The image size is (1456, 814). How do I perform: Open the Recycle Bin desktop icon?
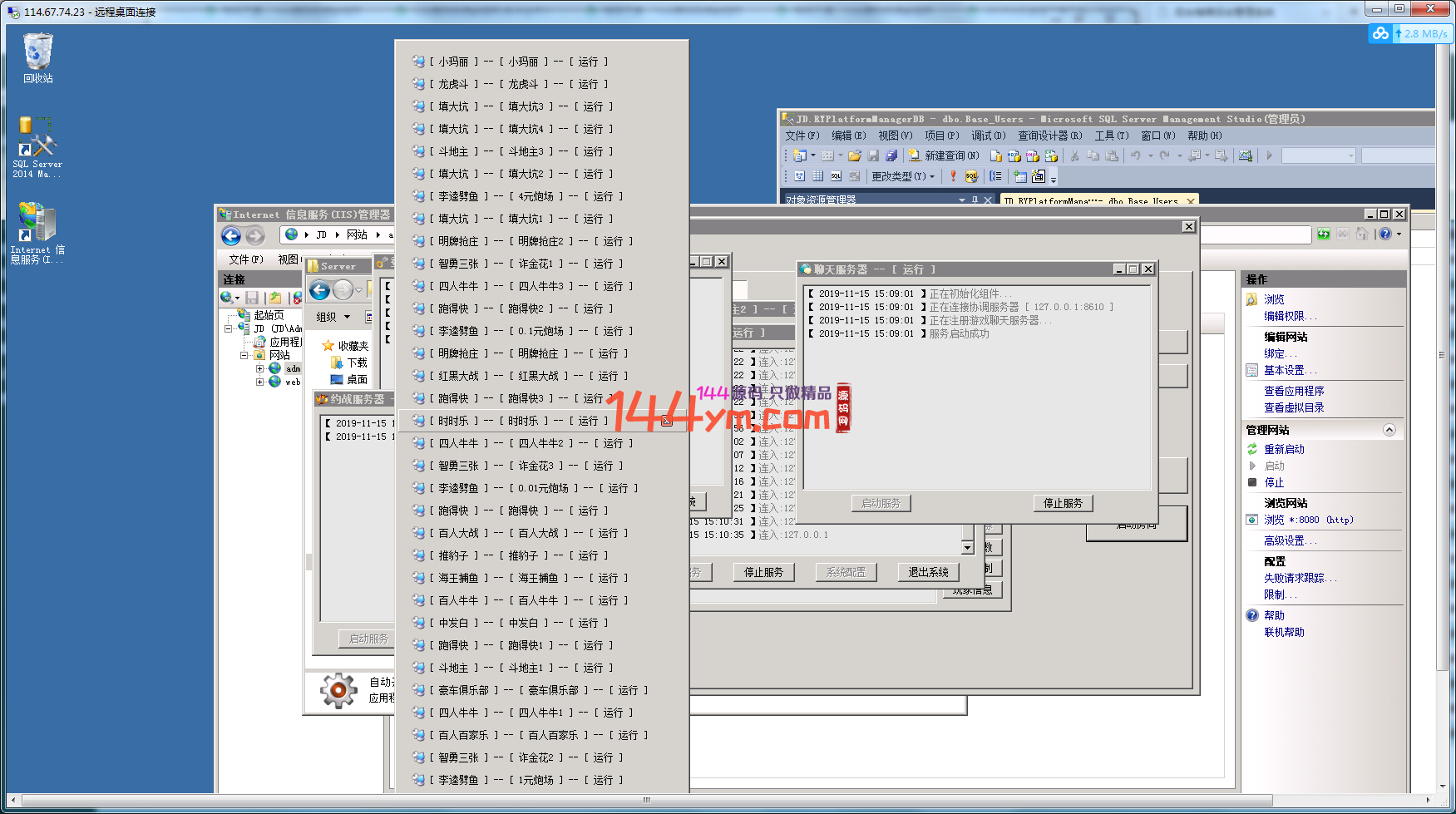tap(37, 58)
